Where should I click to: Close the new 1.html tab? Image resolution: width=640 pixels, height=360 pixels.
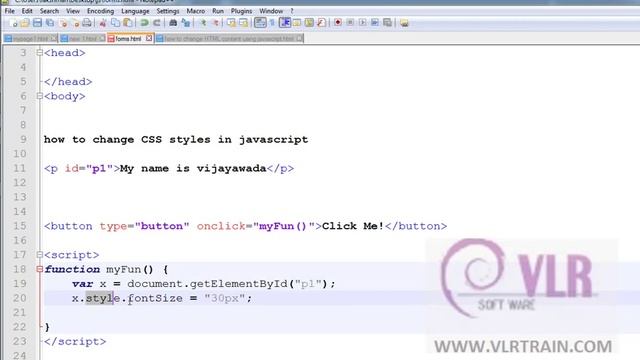102,38
